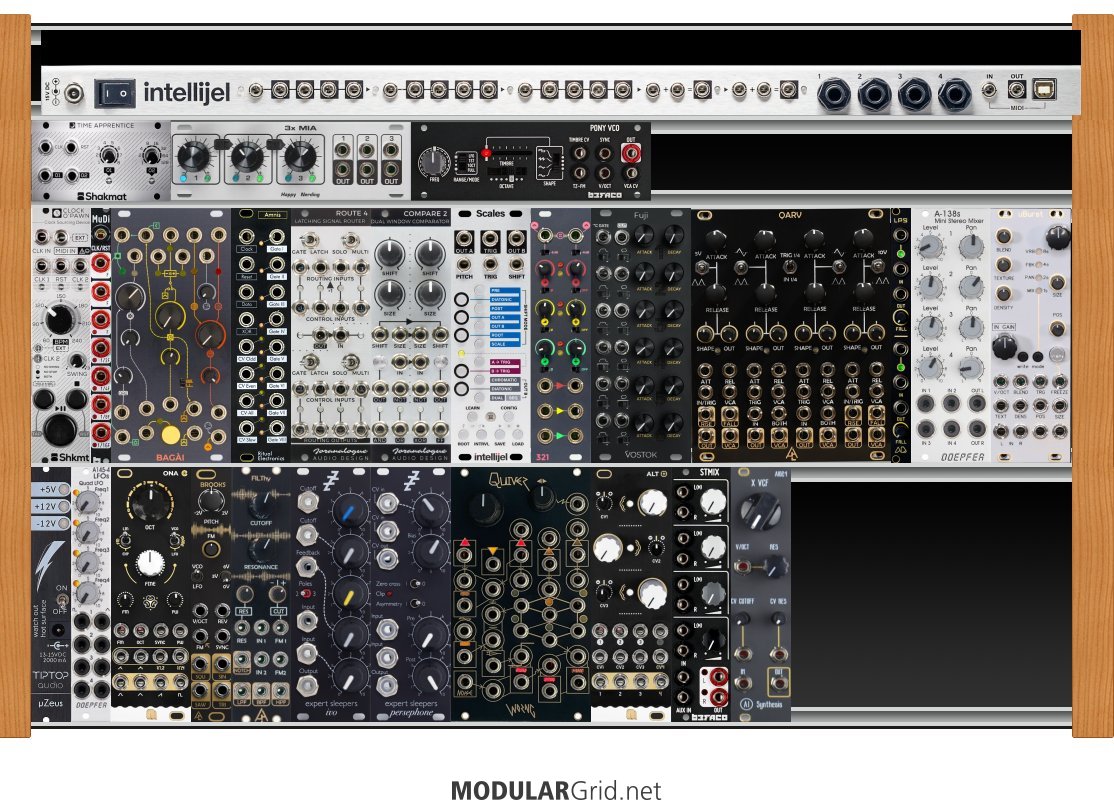Image resolution: width=1114 pixels, height=812 pixels.
Task: Click the OUT B jack on Scales
Action: [x=517, y=239]
